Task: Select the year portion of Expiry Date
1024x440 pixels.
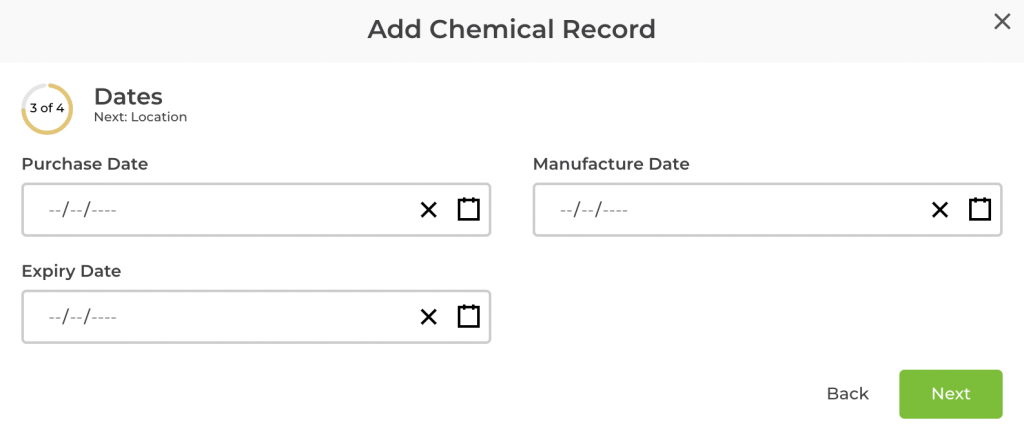Action: [104, 317]
